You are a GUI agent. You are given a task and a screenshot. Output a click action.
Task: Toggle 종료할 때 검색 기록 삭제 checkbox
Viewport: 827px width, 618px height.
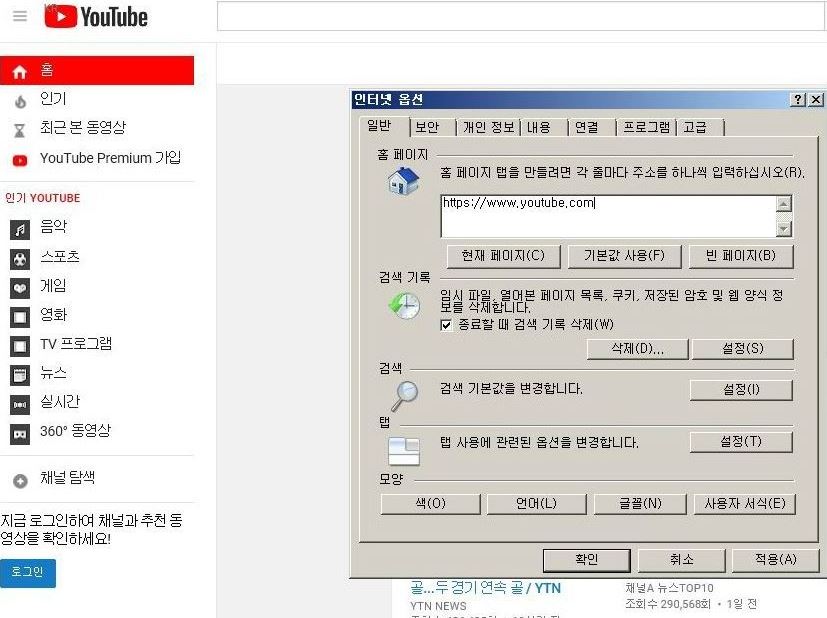[446, 325]
